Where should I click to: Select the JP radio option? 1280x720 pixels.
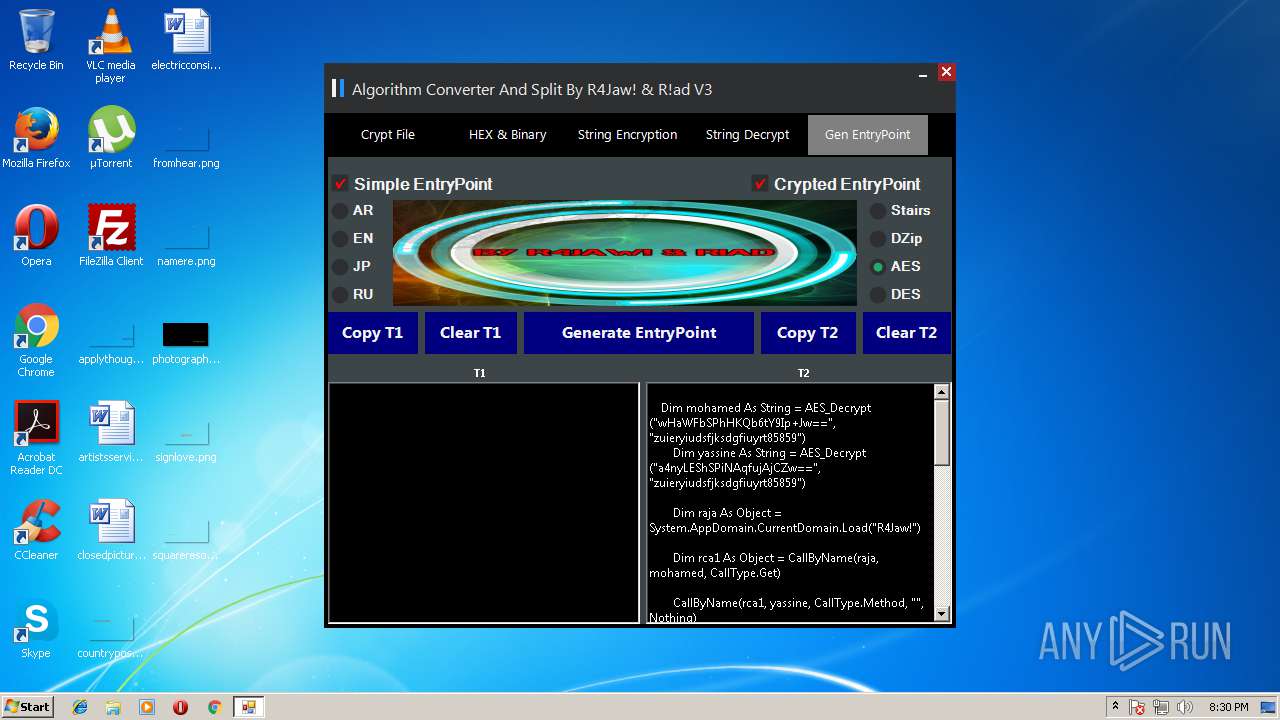[340, 267]
